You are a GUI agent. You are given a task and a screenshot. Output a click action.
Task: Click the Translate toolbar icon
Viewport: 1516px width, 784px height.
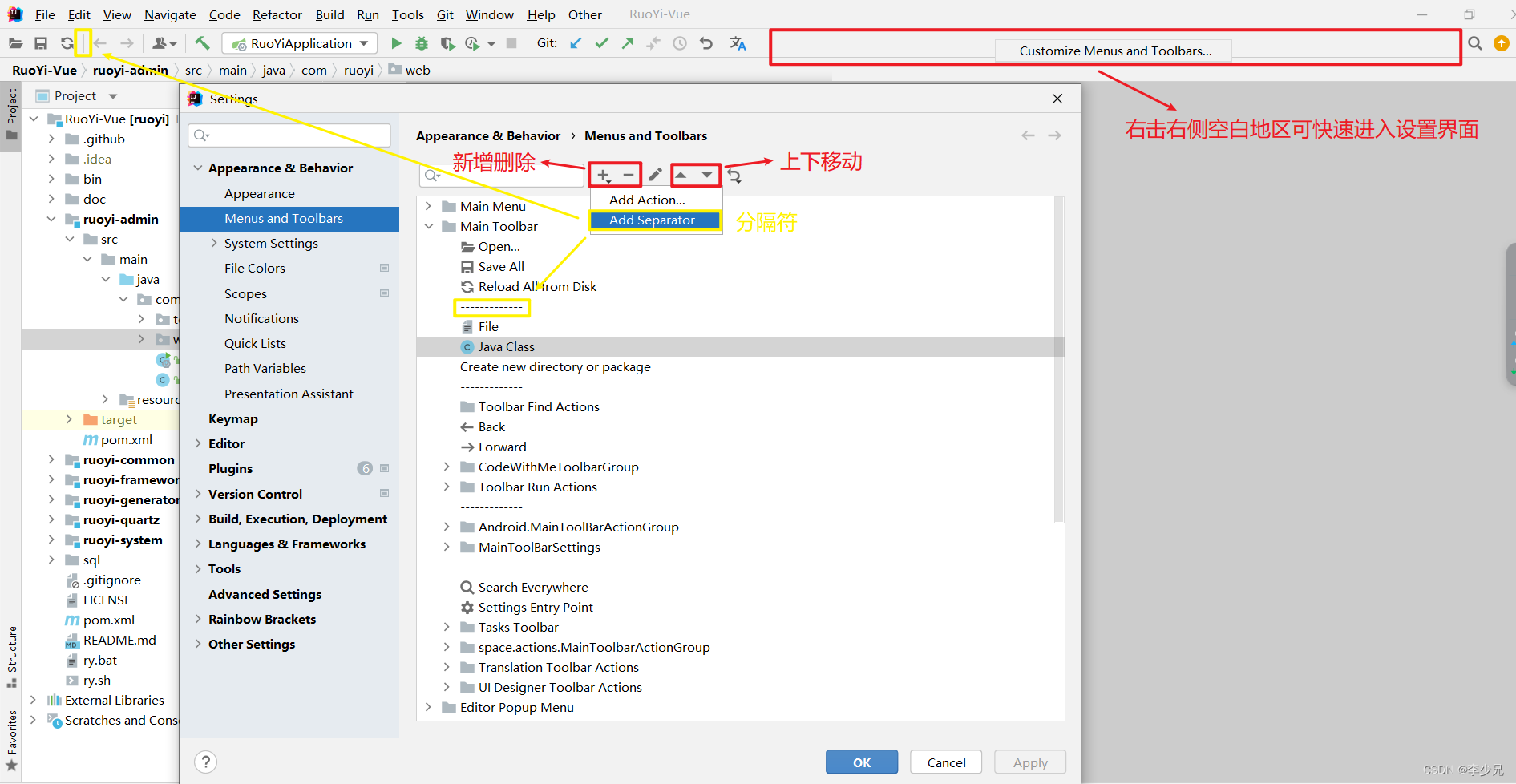click(738, 43)
